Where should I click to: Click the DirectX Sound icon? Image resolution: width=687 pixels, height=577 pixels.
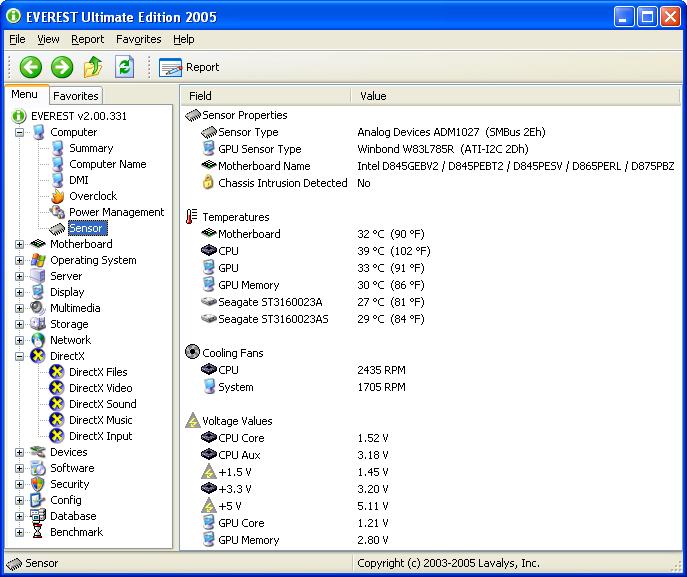pos(57,404)
